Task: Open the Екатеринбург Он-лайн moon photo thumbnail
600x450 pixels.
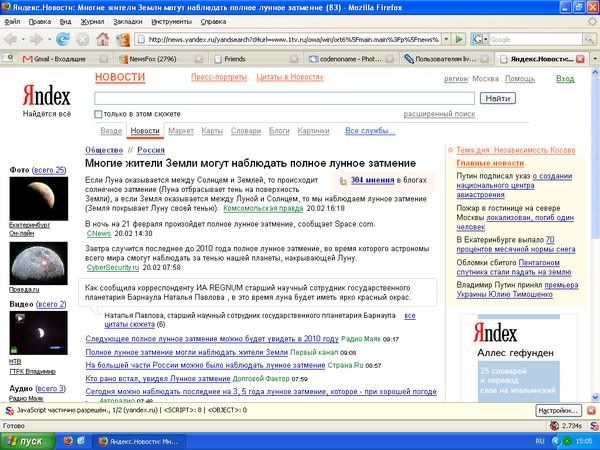Action: pos(39,198)
